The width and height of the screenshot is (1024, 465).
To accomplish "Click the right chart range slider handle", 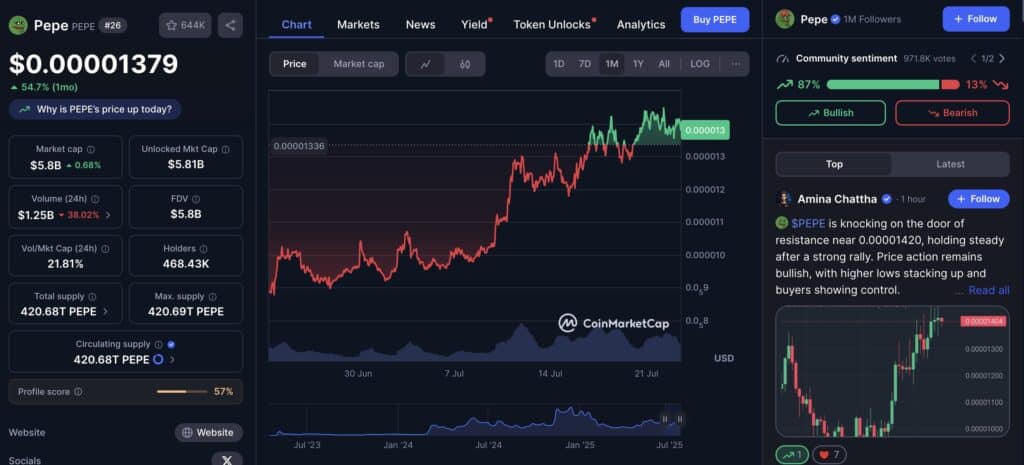I will [x=680, y=419].
